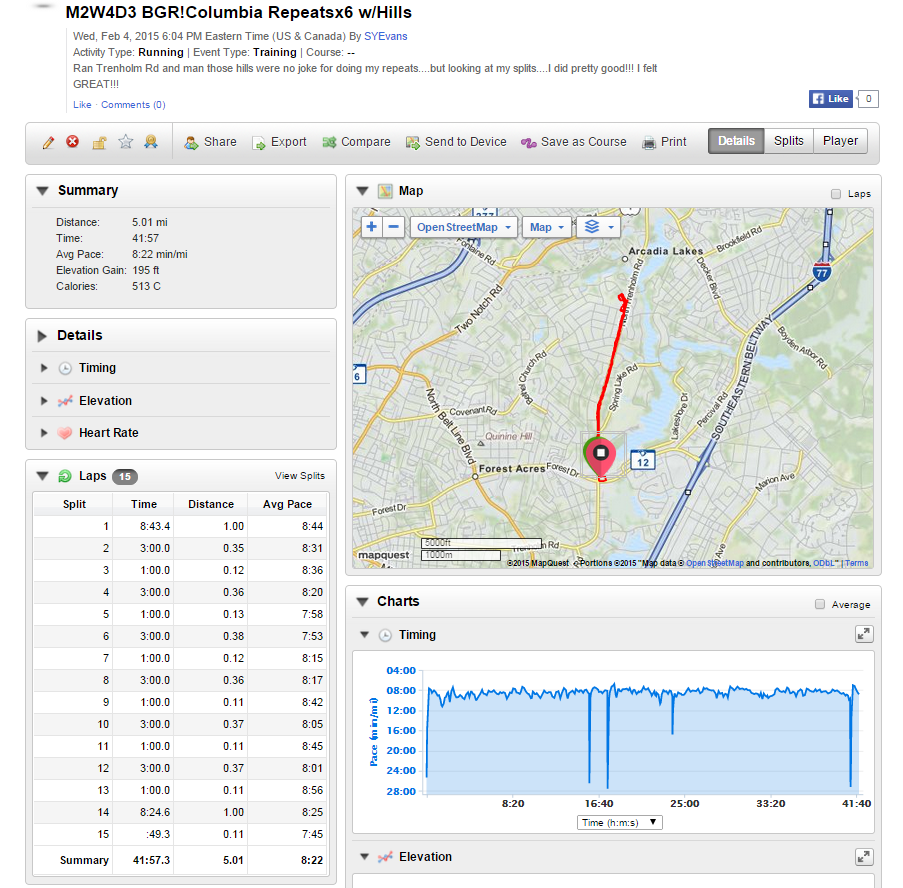Switch to the Player tab
Screen dimensions: 903x888
coord(840,141)
